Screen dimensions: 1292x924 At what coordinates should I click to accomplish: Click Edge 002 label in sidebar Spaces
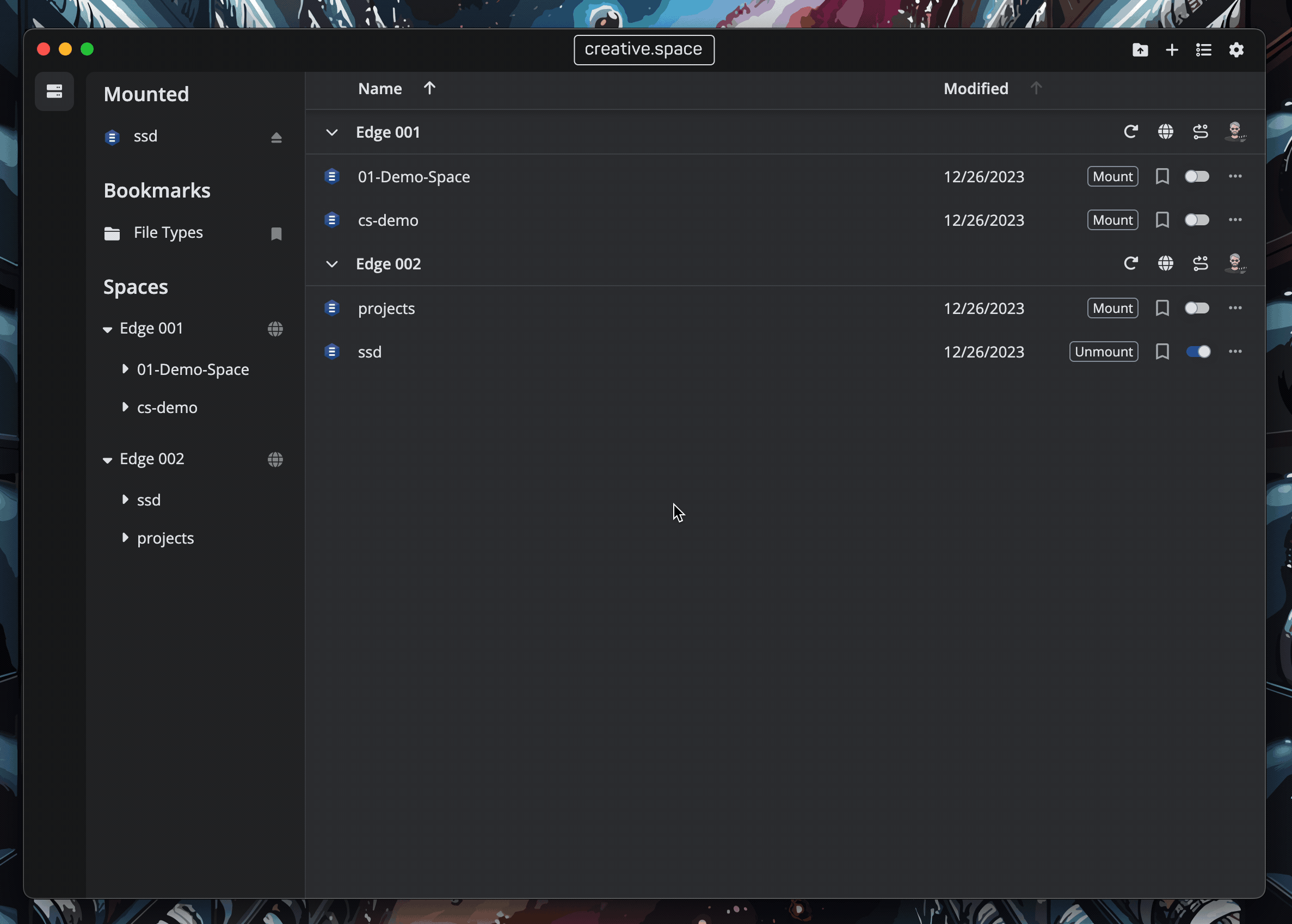pyautogui.click(x=152, y=459)
